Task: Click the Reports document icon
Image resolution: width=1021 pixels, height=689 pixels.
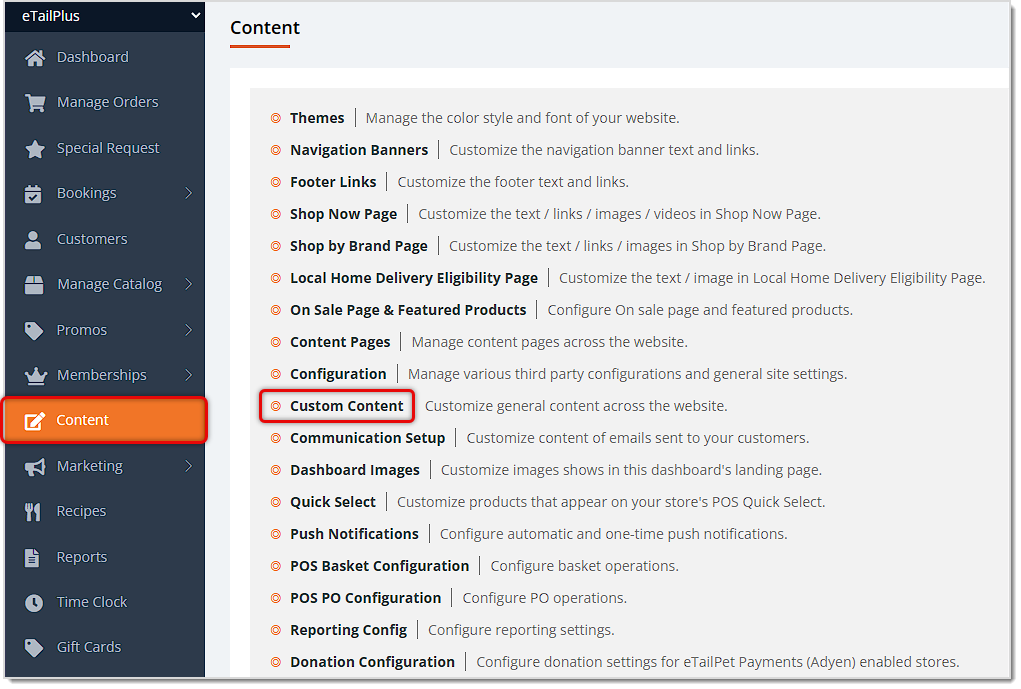Action: point(32,558)
